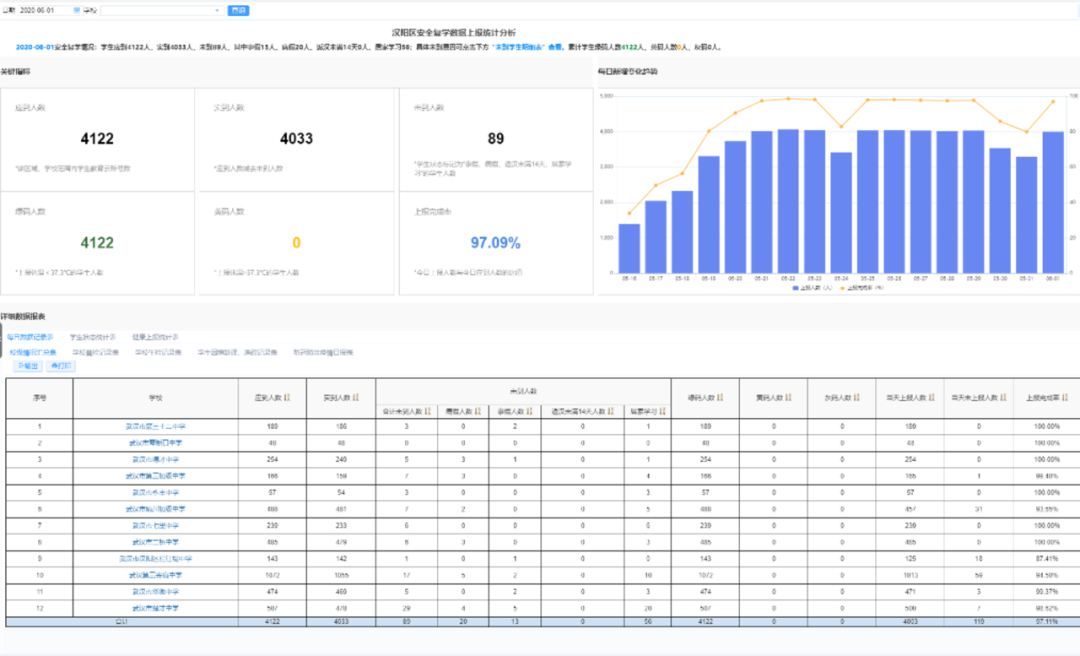Click the 打印 print button
This screenshot has width=1080, height=656.
tap(62, 366)
